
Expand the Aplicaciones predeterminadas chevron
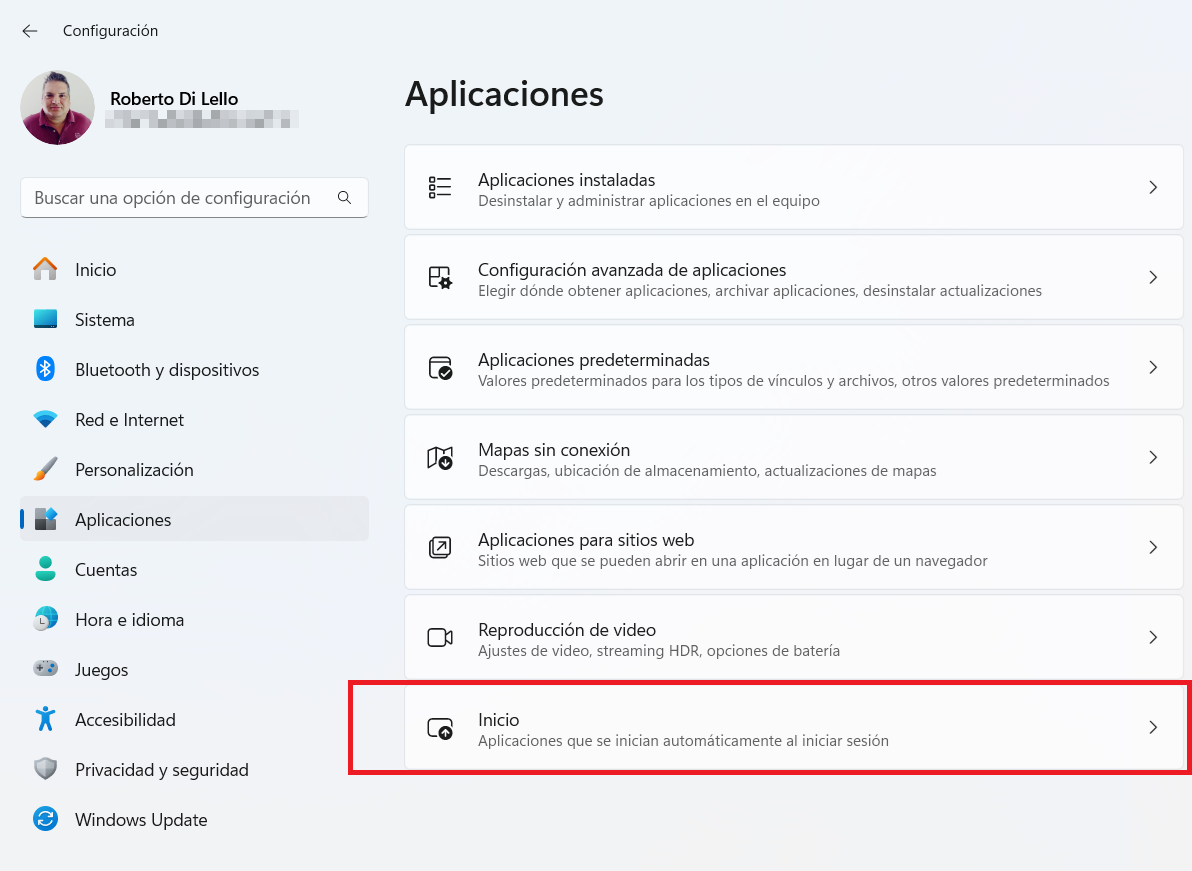[x=1153, y=368]
